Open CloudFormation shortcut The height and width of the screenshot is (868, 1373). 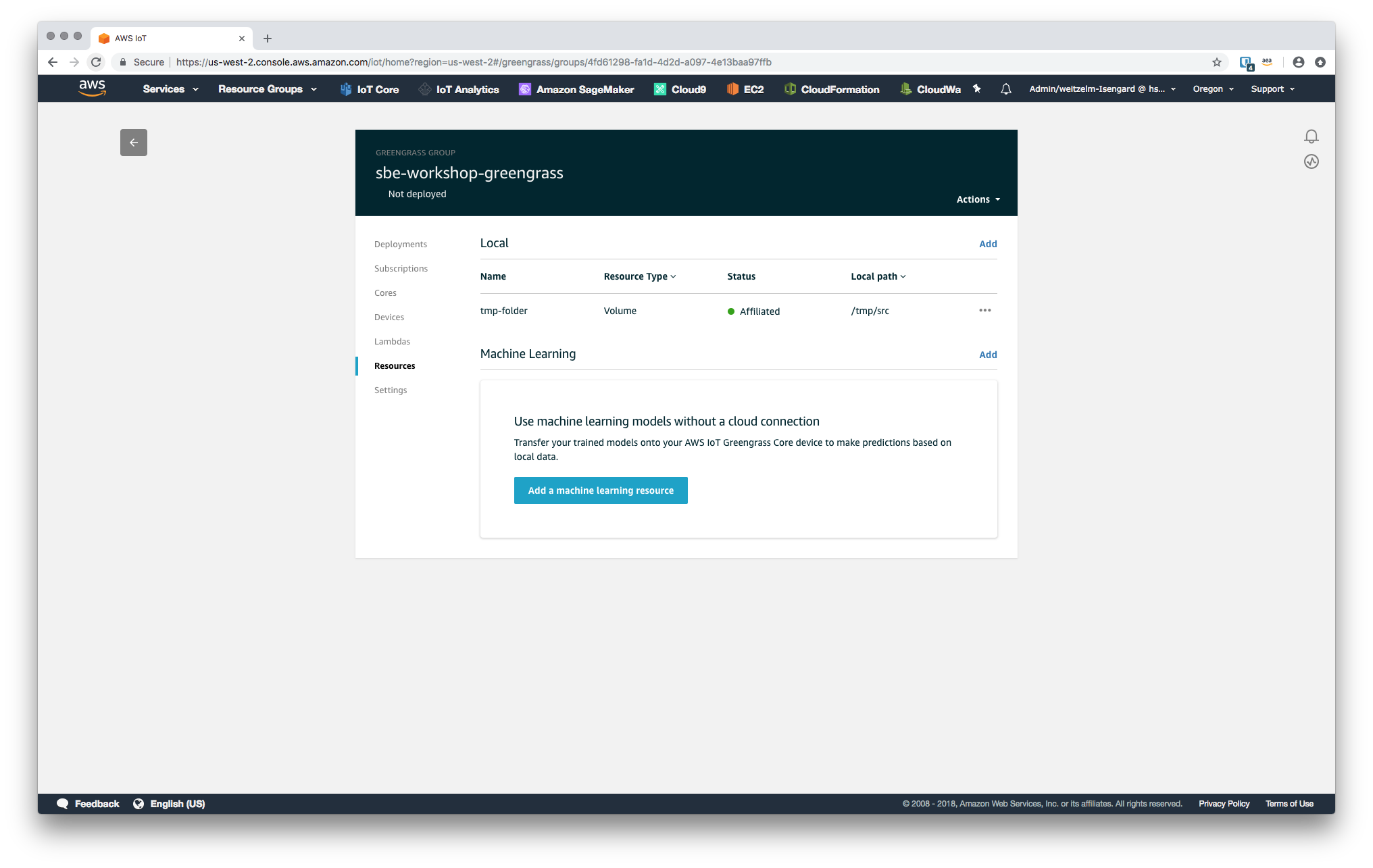832,89
